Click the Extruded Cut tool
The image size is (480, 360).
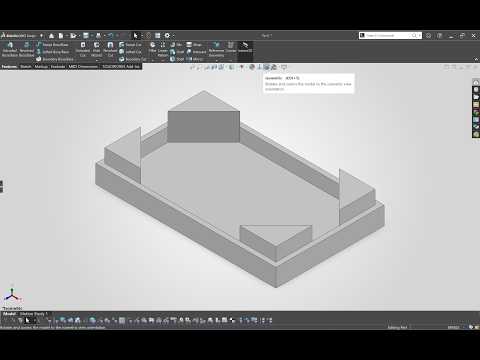coord(83,49)
